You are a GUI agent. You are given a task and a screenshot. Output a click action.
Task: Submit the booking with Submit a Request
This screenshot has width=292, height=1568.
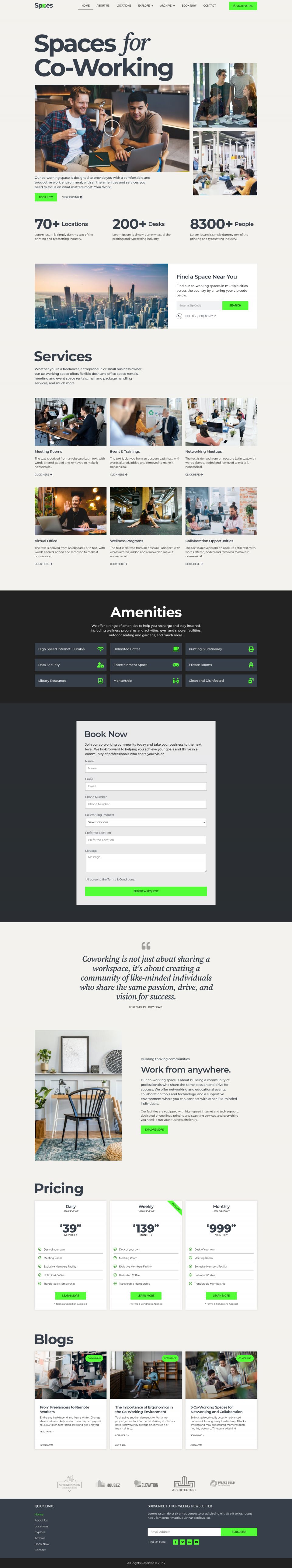[146, 891]
